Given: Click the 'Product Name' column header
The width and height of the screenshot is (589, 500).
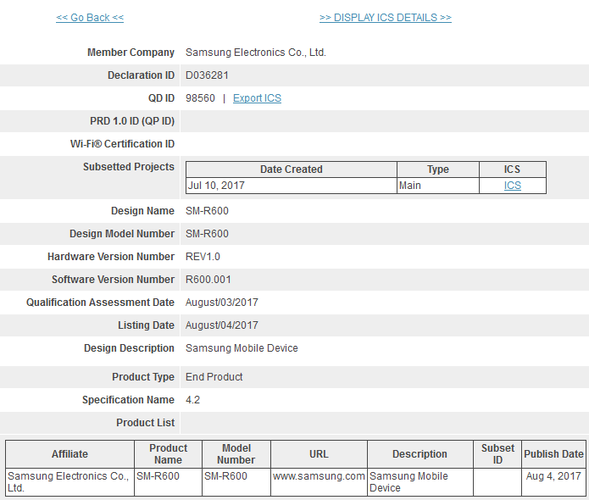Looking at the screenshot, I should pyautogui.click(x=168, y=454).
